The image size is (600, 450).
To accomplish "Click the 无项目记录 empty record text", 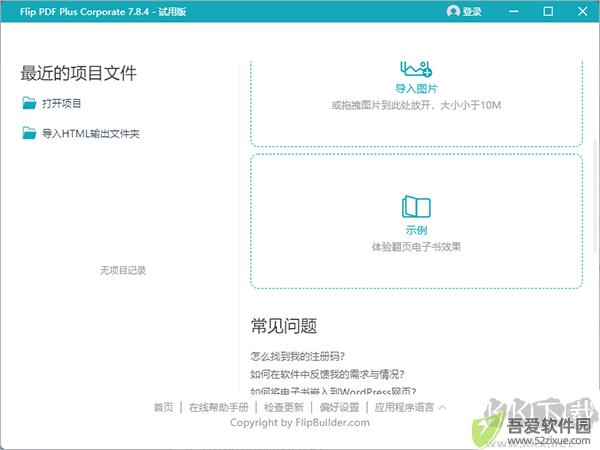I will pos(123,271).
